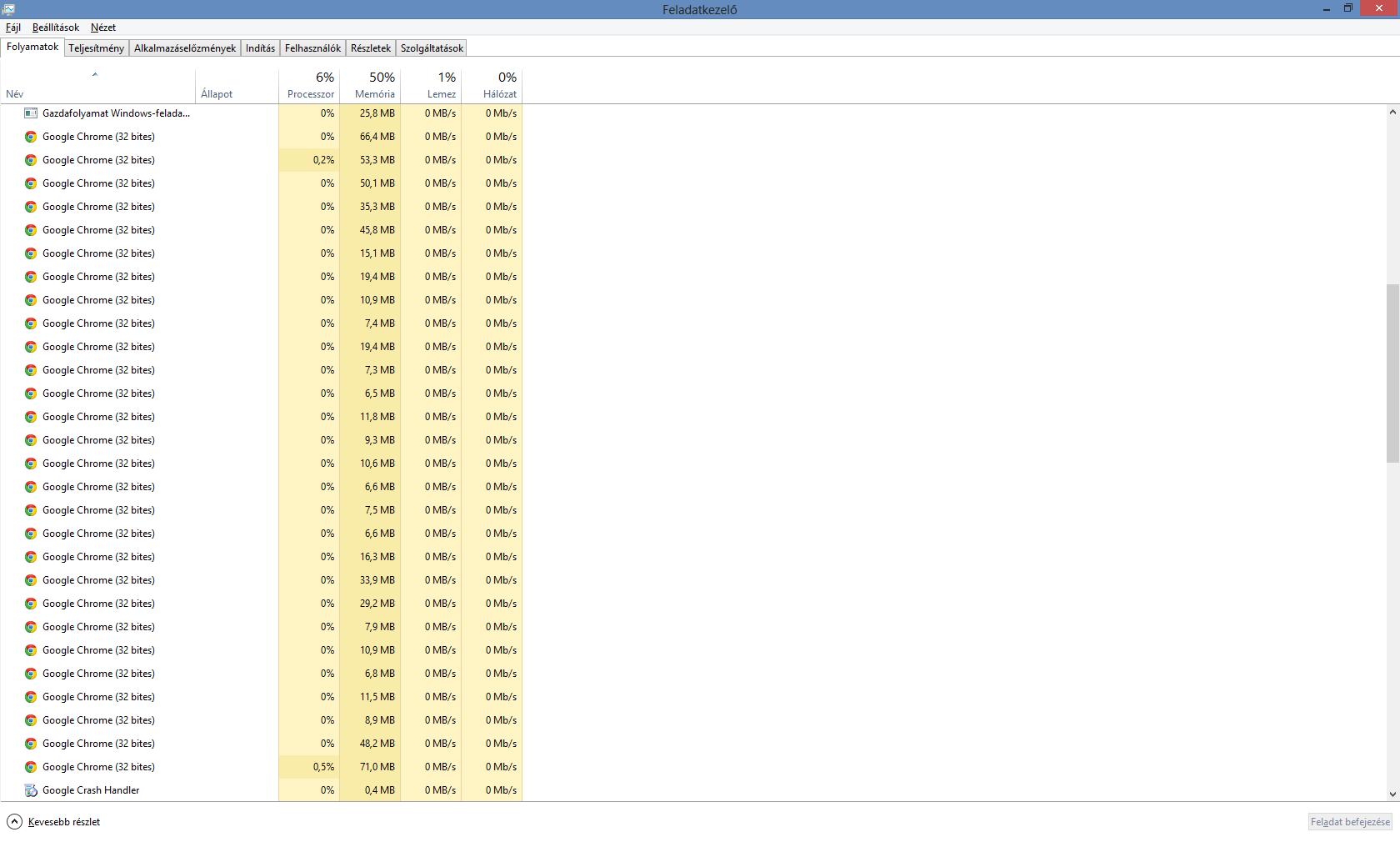The height and width of the screenshot is (842, 1400).
Task: Click the vertical scrollbar thumb
Action: click(1392, 373)
